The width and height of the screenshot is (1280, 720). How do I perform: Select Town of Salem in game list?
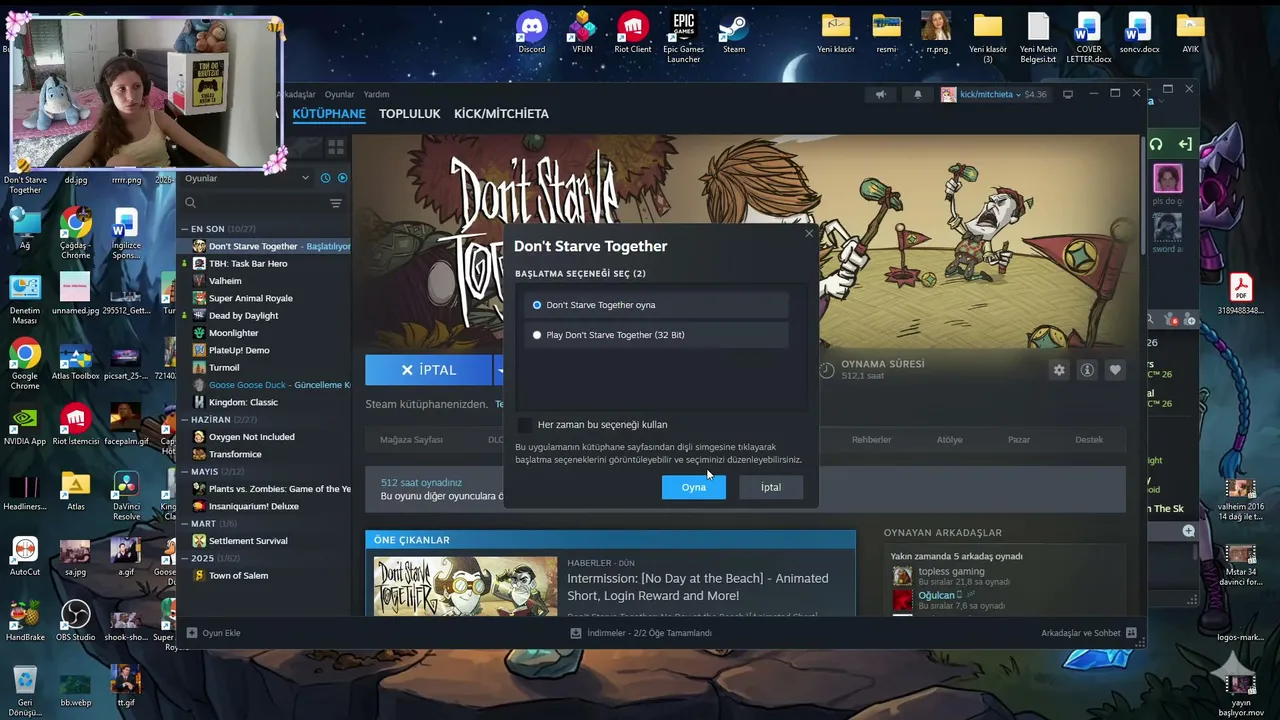[x=238, y=576]
